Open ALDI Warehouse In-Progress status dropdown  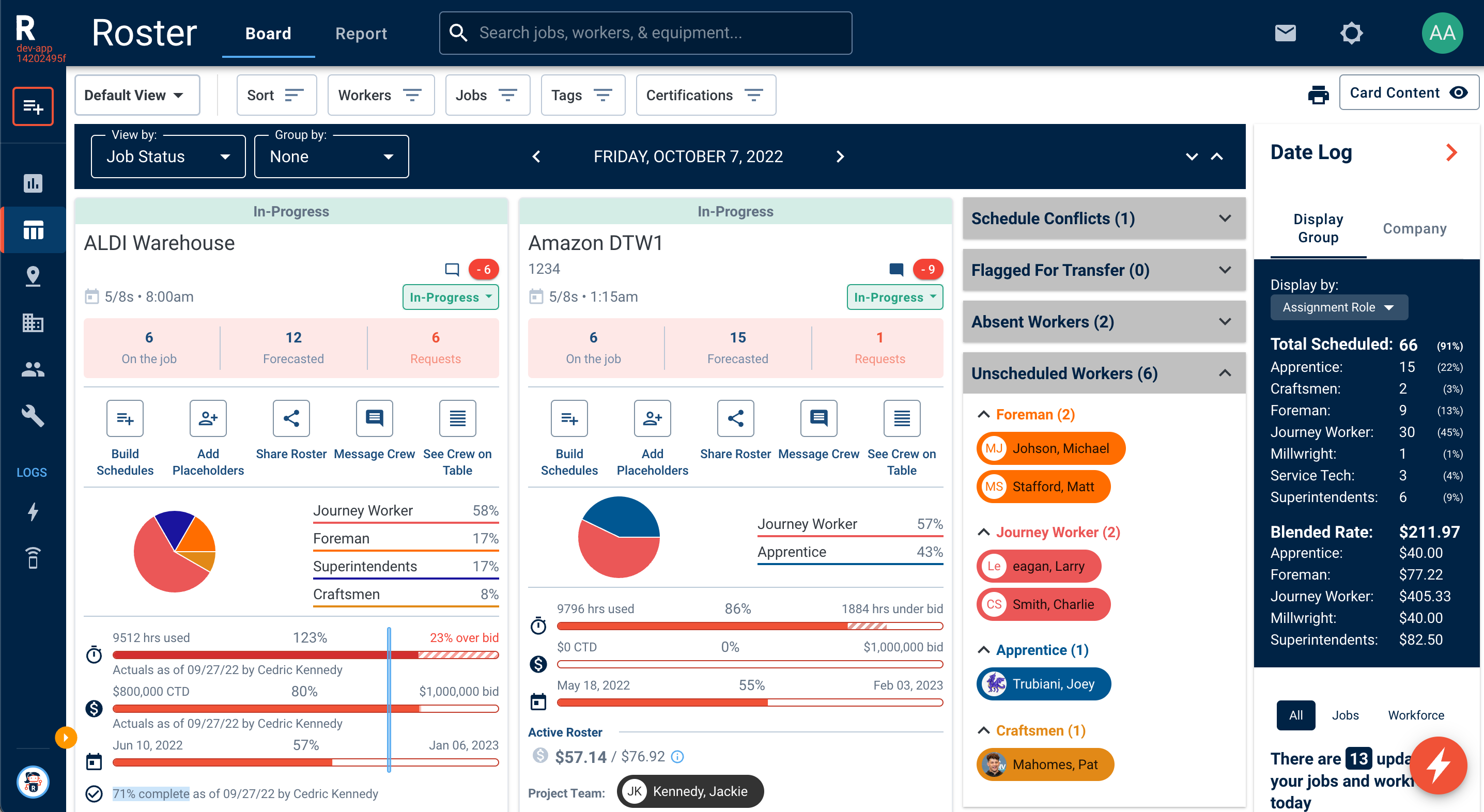coord(451,297)
